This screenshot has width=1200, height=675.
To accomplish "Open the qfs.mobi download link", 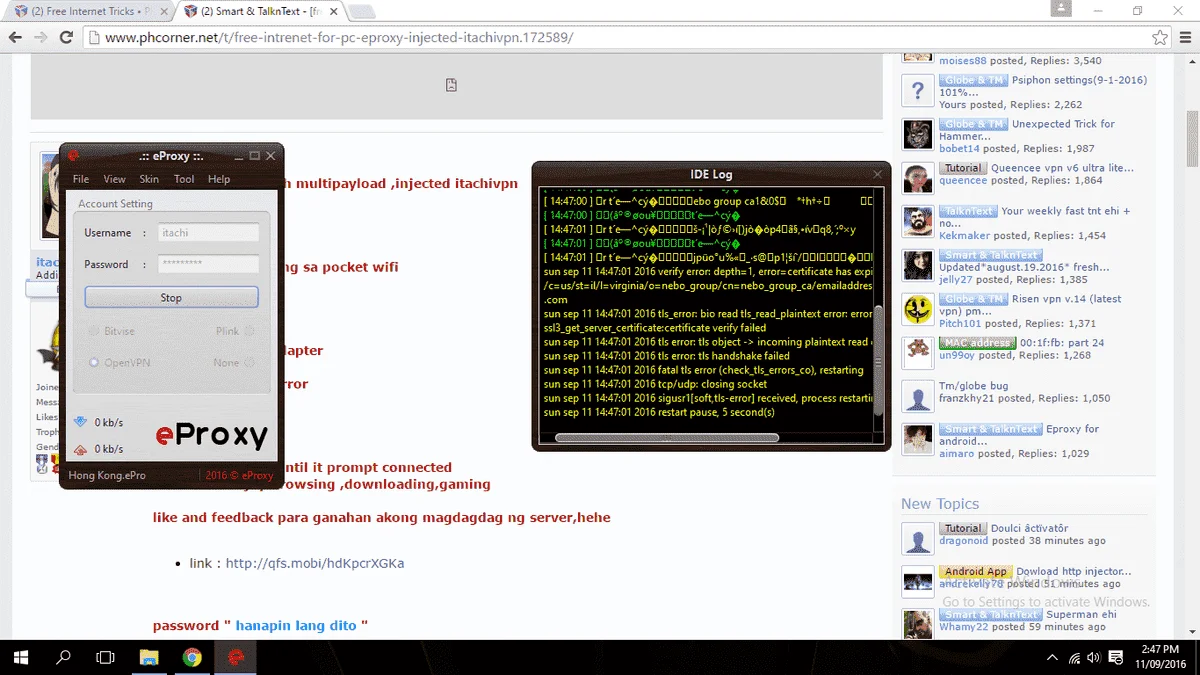I will tap(315, 563).
